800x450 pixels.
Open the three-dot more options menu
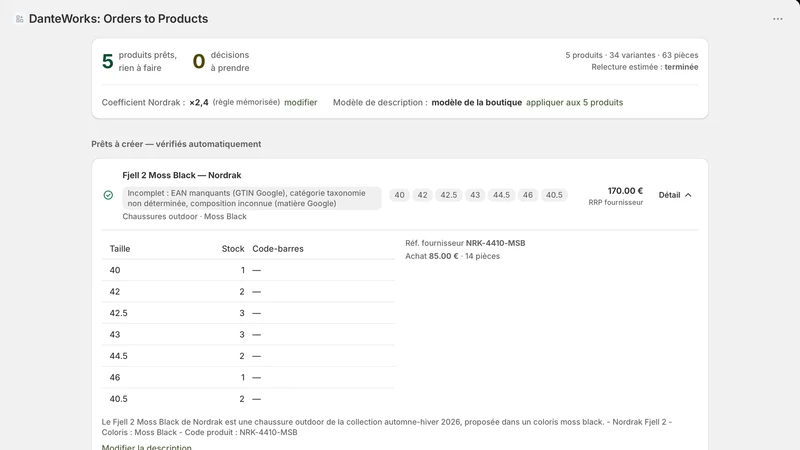point(778,19)
